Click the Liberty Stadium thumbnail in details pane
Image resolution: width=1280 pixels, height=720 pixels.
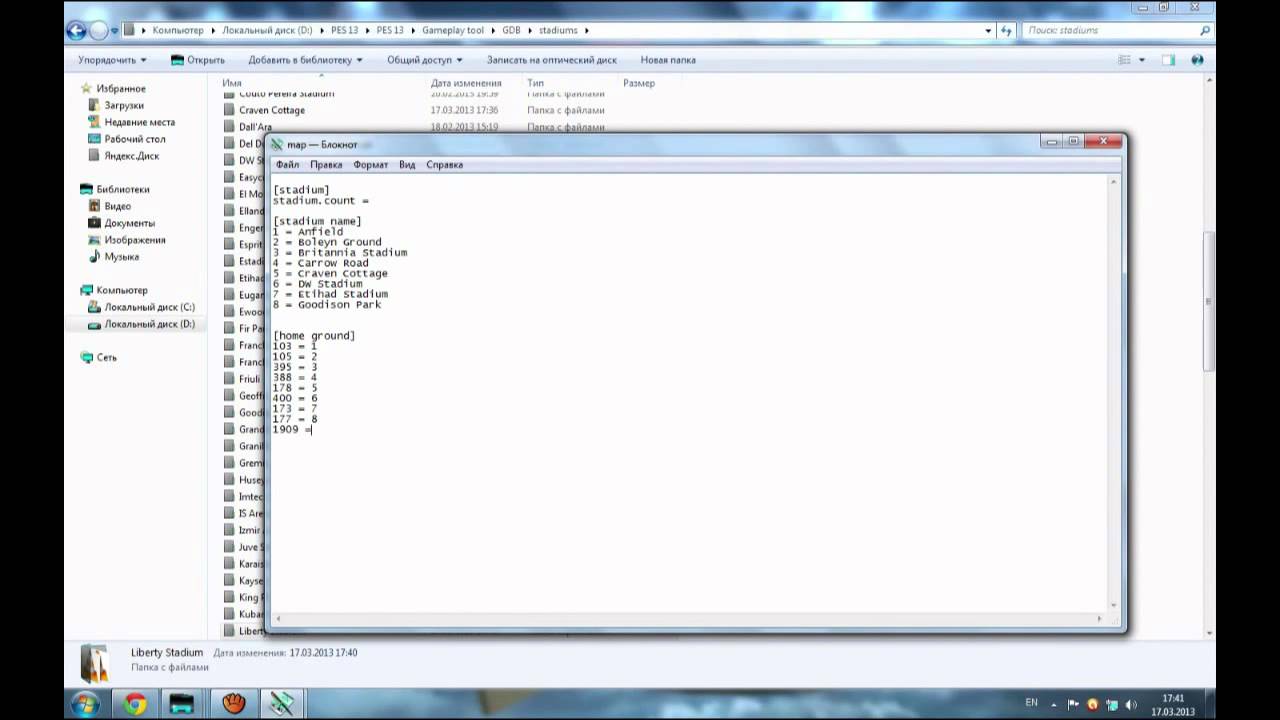94,663
